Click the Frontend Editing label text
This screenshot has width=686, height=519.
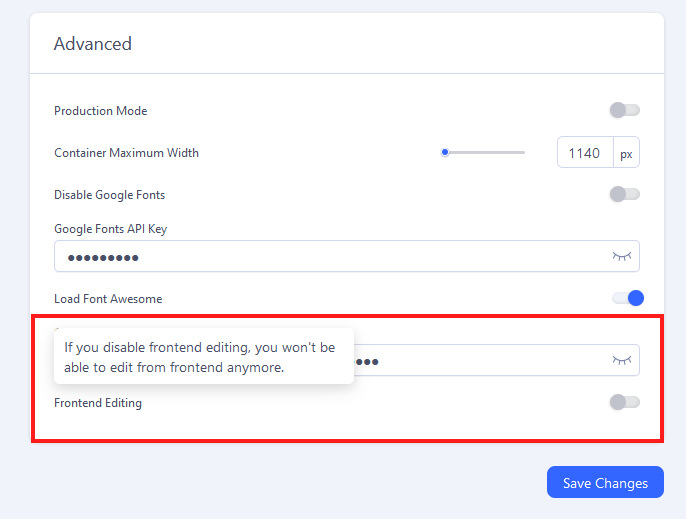pyautogui.click(x=98, y=403)
